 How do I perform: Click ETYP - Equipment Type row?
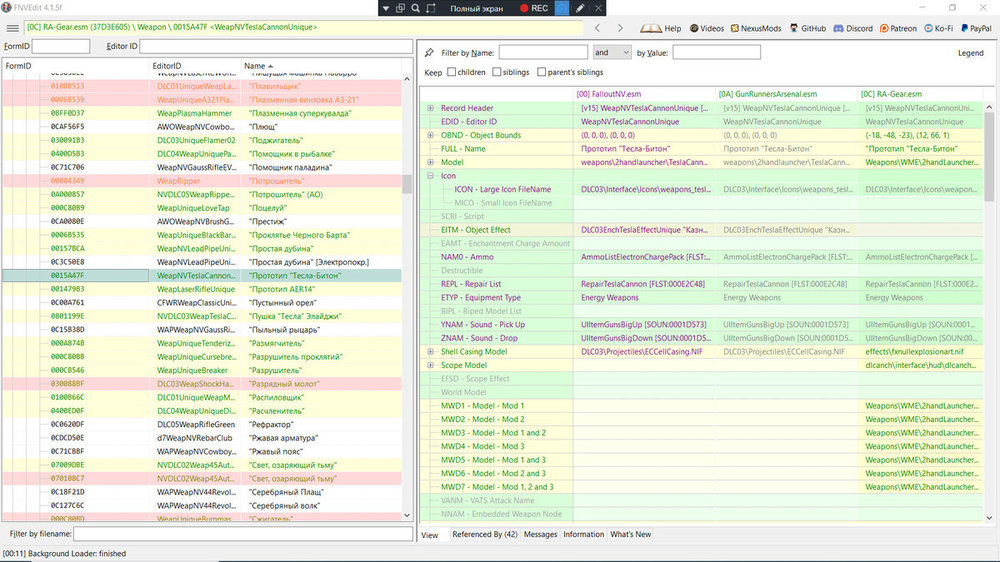(701, 298)
